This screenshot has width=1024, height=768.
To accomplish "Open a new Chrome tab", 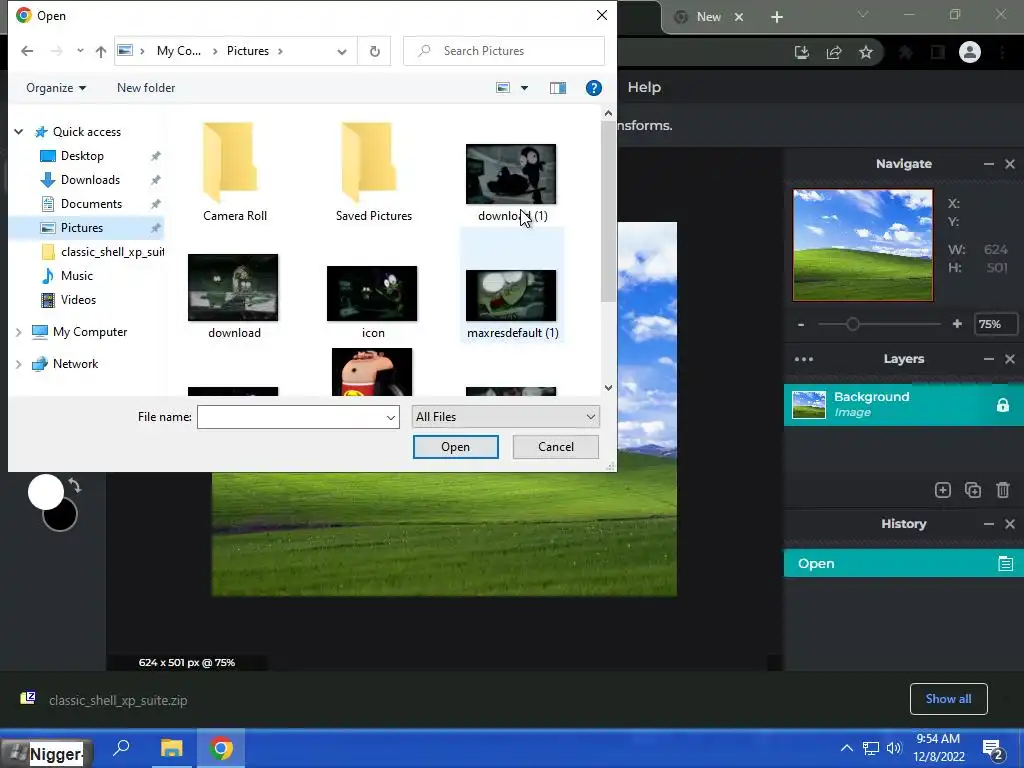I will click(x=776, y=17).
